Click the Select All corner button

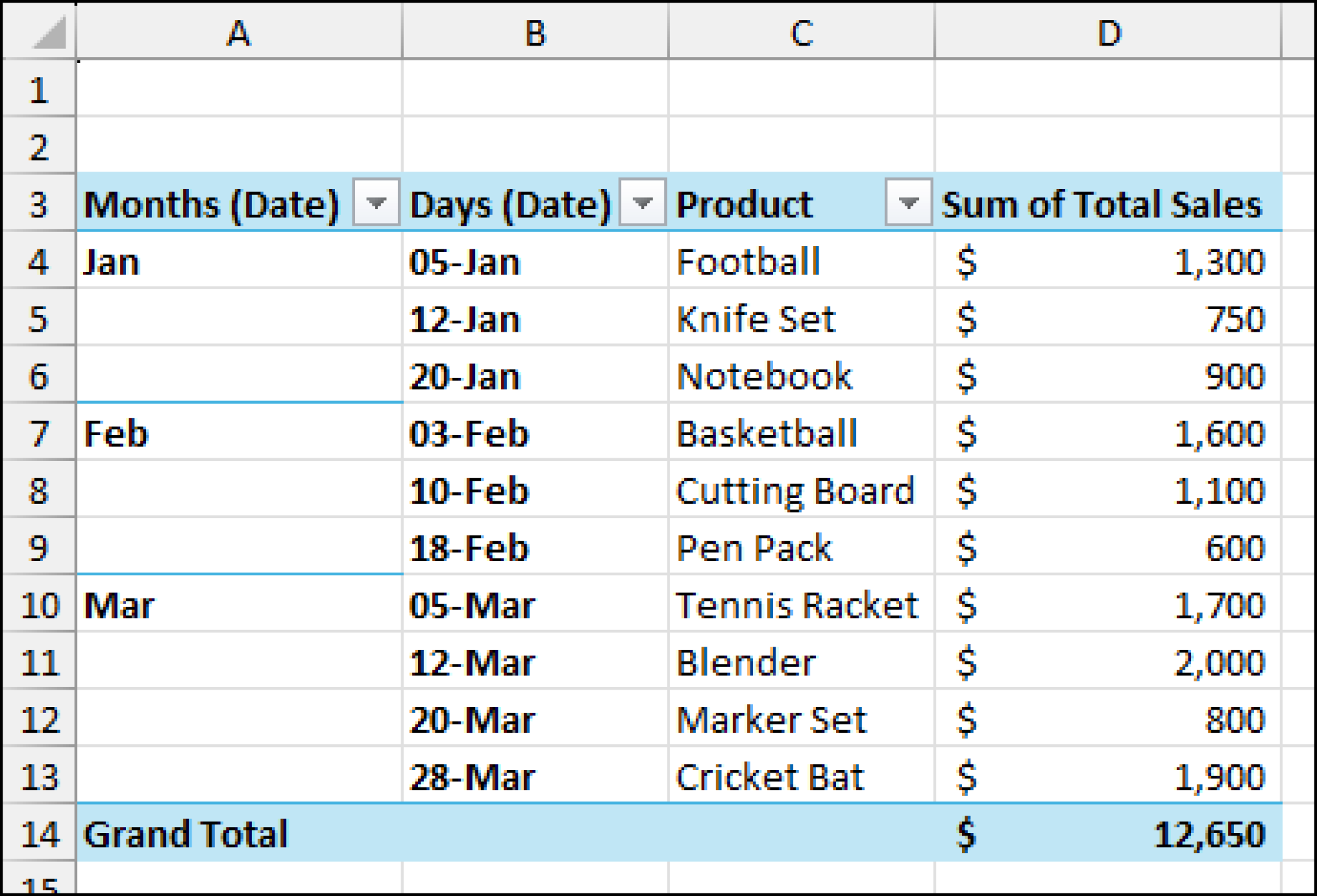(x=39, y=32)
